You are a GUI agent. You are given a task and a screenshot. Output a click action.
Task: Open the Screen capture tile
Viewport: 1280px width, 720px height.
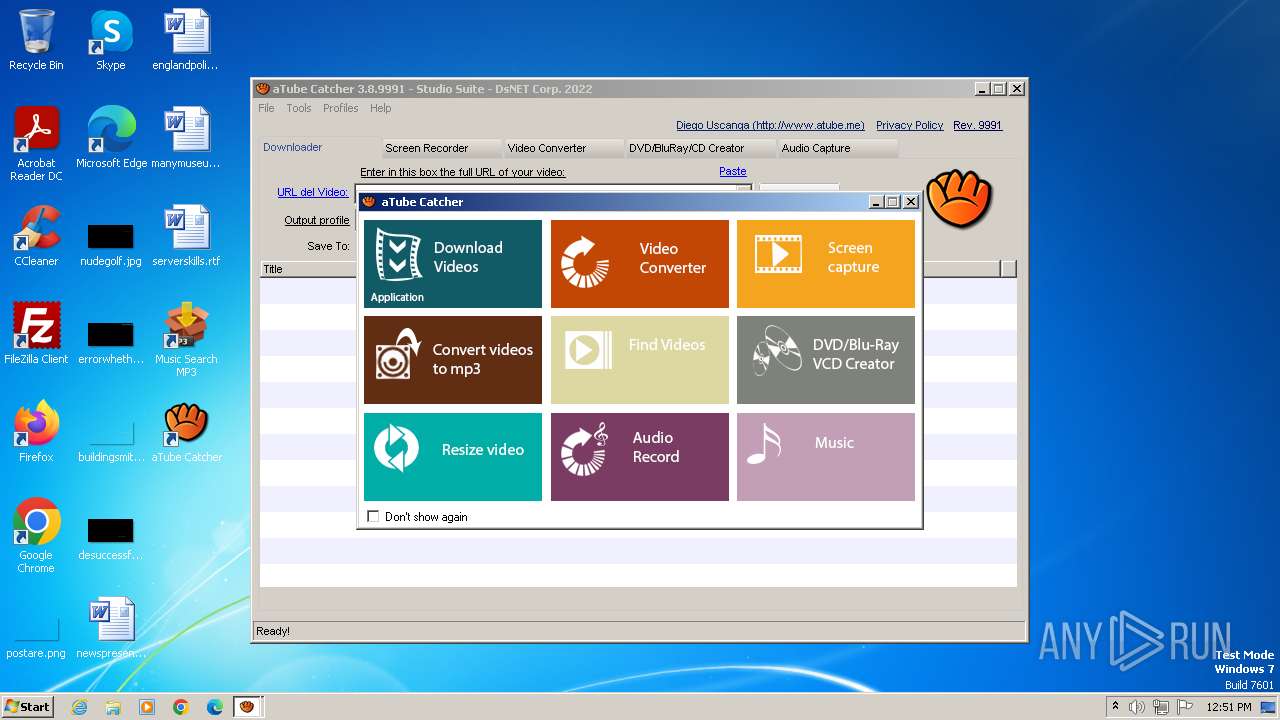point(826,264)
